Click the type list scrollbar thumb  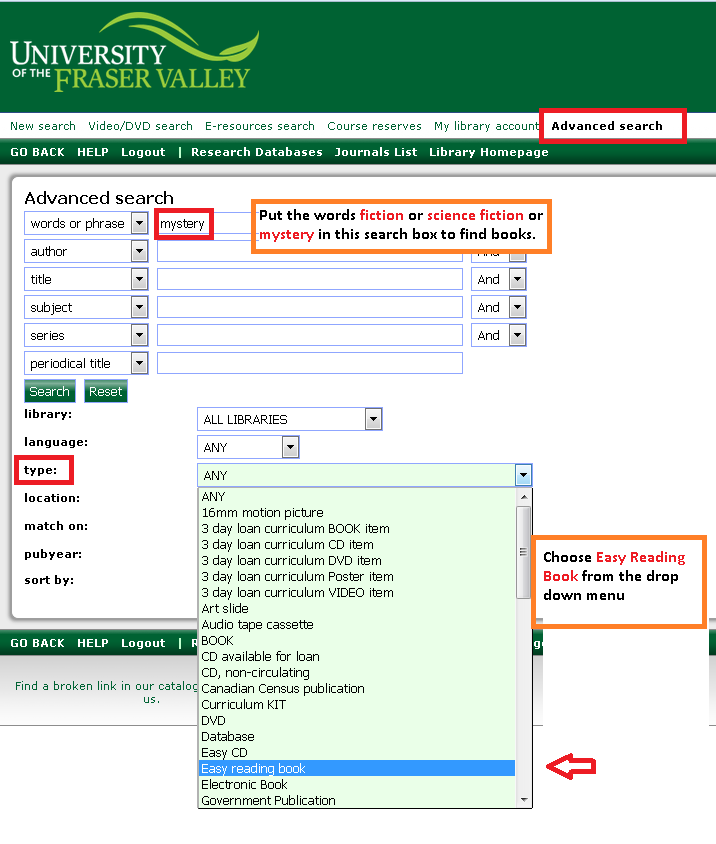click(x=523, y=552)
